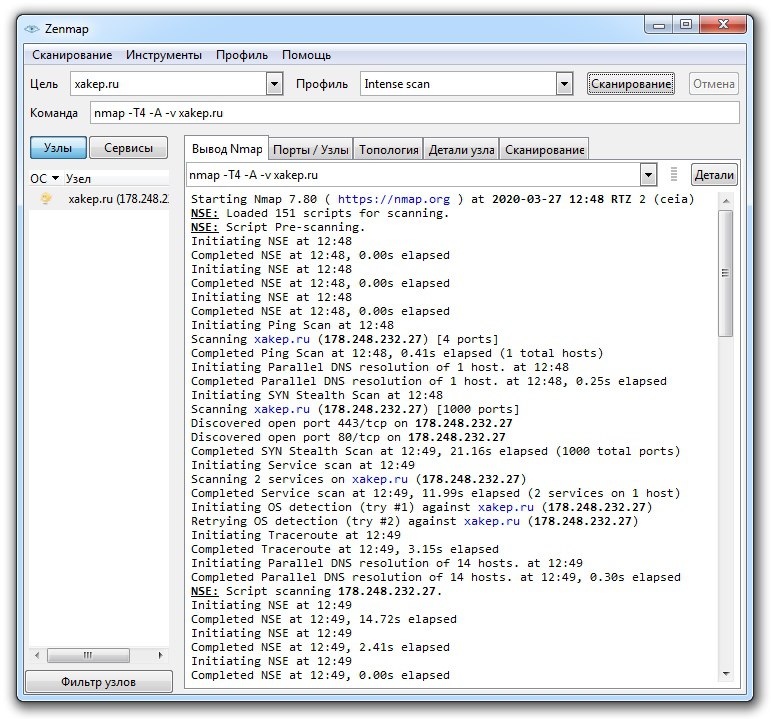Click into the Команда nmap command field
This screenshot has width=773, height=719.
click(415, 113)
